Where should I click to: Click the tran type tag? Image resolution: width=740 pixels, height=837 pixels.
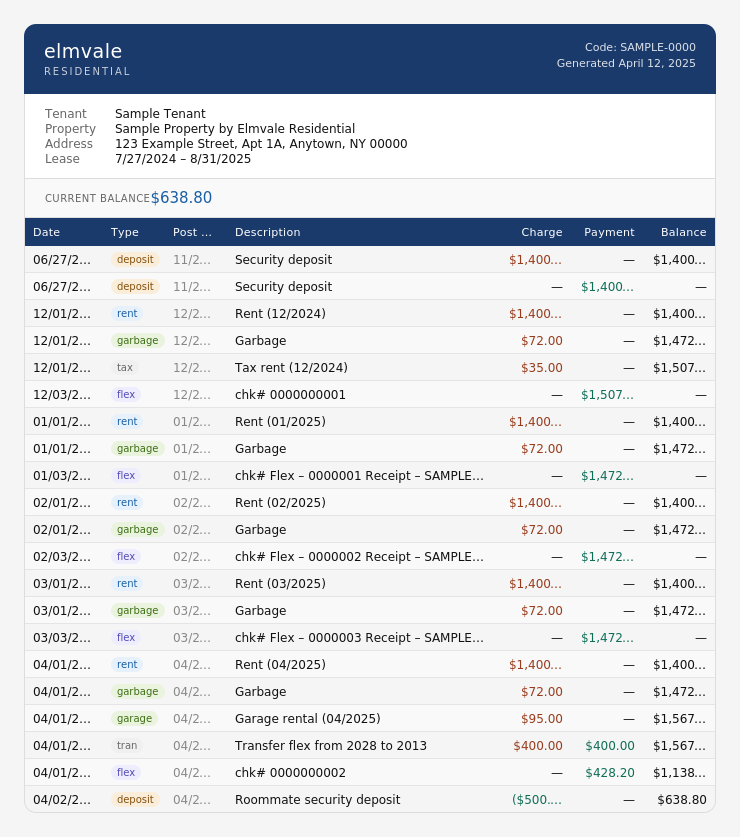click(x=127, y=745)
